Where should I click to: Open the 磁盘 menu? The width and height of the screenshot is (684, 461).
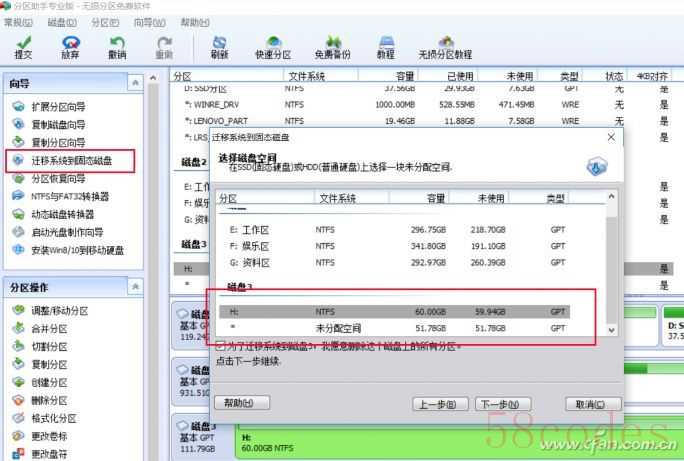(61, 22)
